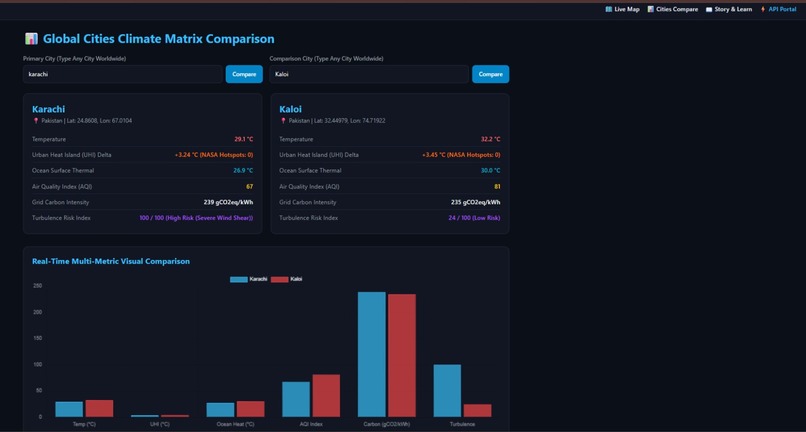Click Karachi temperature value 29.1 °C
Screen dimensions: 806x432
click(x=244, y=139)
